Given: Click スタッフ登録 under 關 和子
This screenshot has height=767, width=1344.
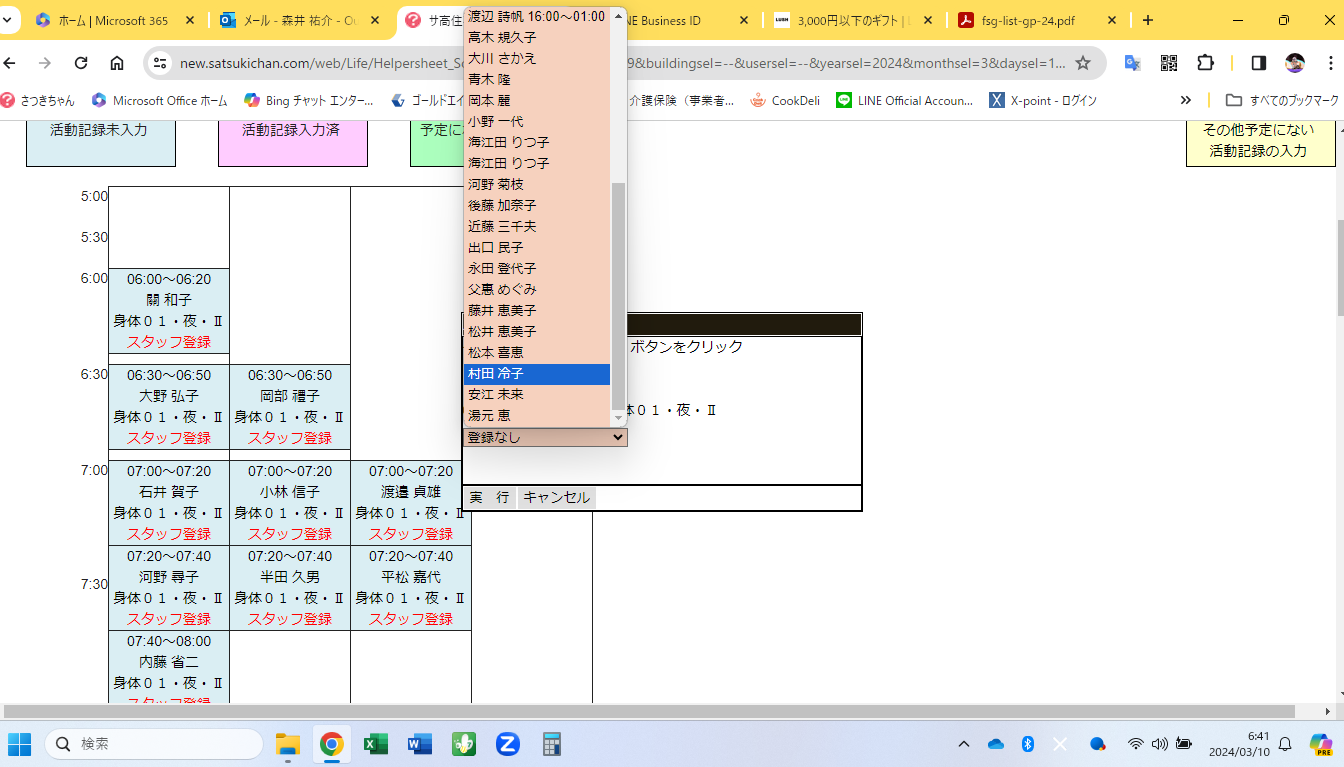Looking at the screenshot, I should (x=169, y=342).
